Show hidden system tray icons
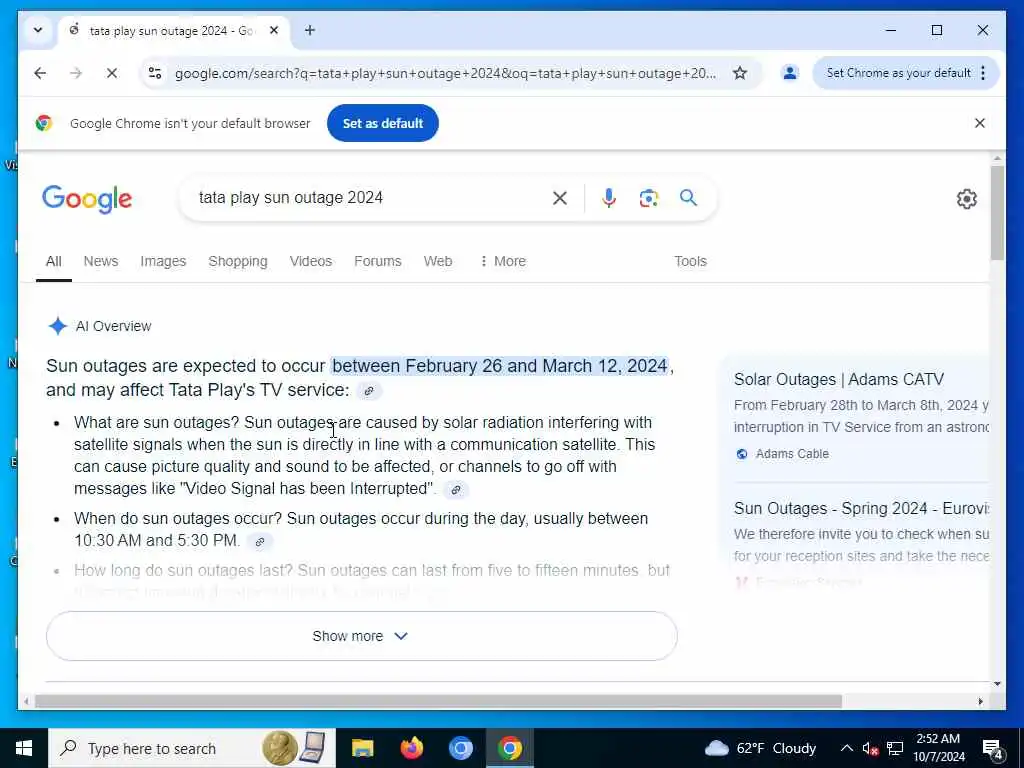Image resolution: width=1024 pixels, height=768 pixels. tap(846, 748)
